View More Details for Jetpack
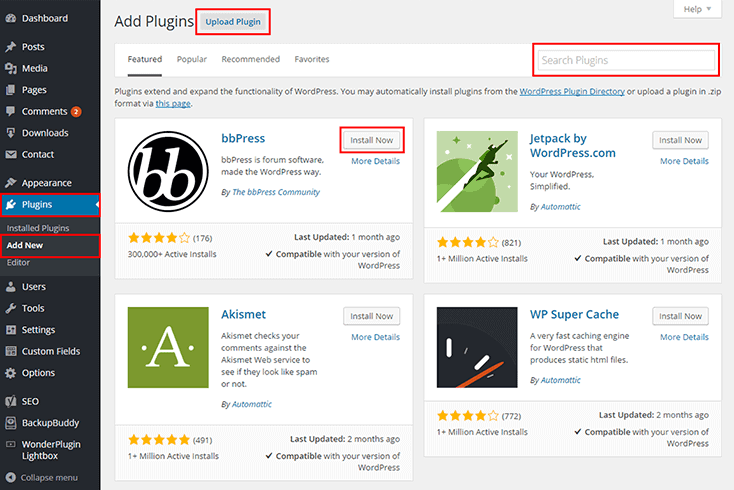Screen dimensions: 734x490 (x=684, y=161)
